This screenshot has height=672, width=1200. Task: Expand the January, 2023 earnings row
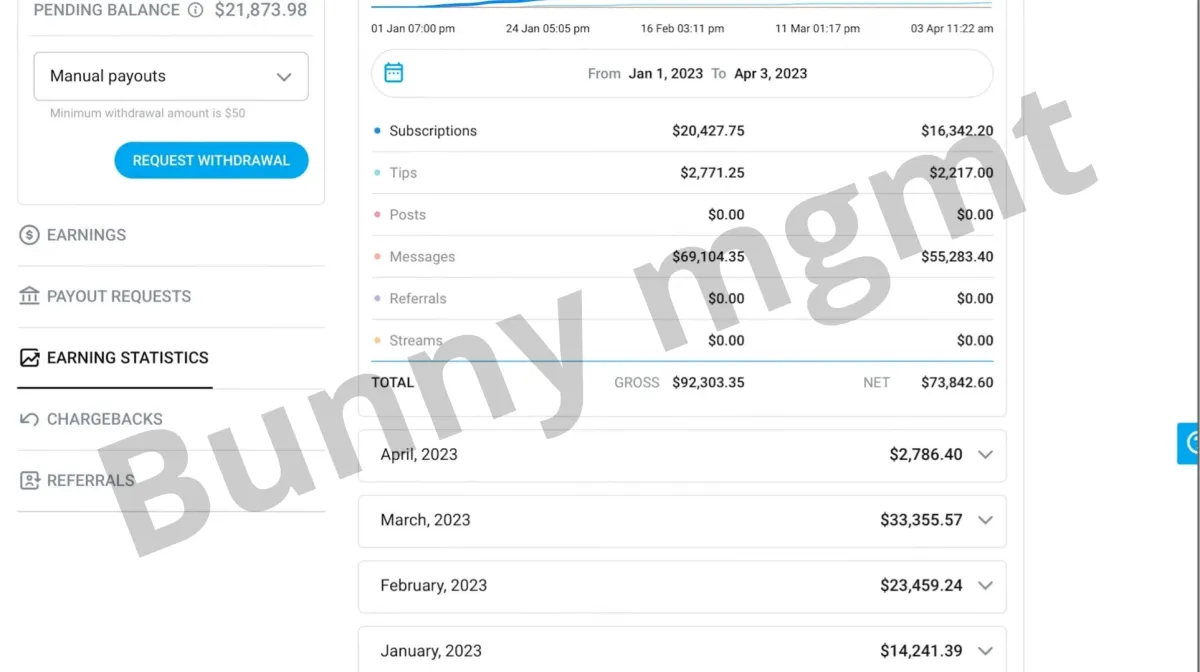click(x=985, y=651)
